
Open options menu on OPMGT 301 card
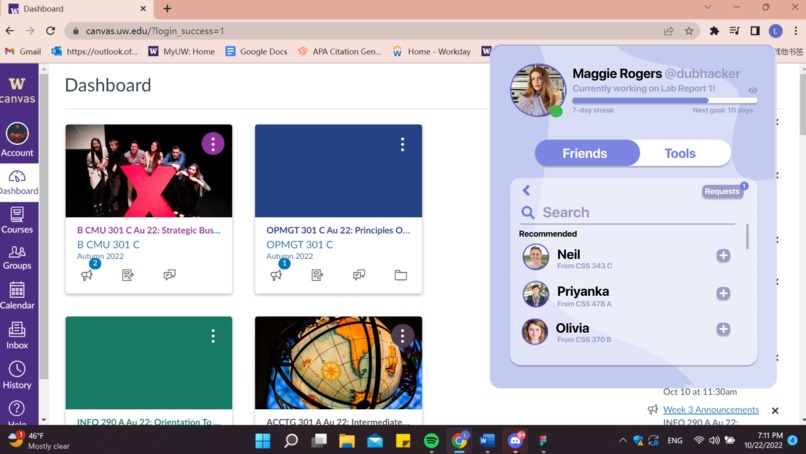[402, 144]
